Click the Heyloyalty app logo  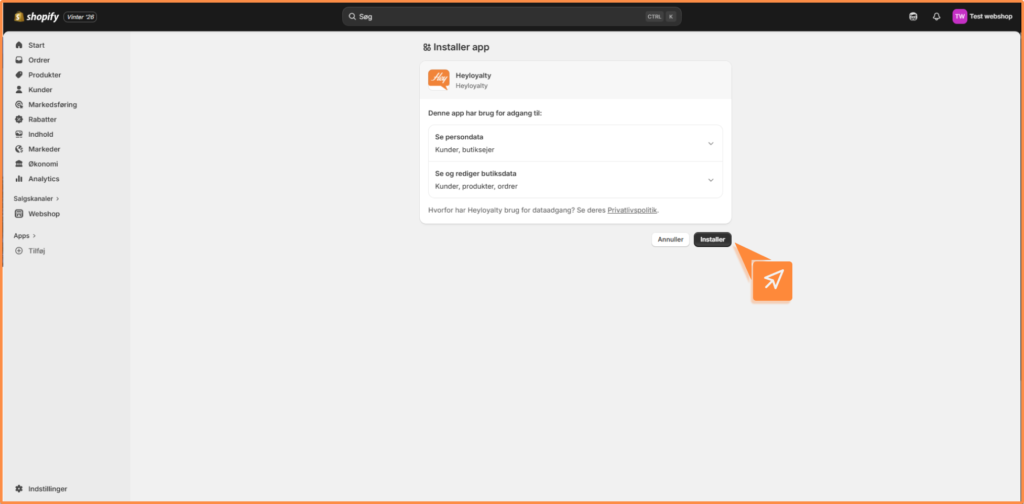(x=438, y=80)
